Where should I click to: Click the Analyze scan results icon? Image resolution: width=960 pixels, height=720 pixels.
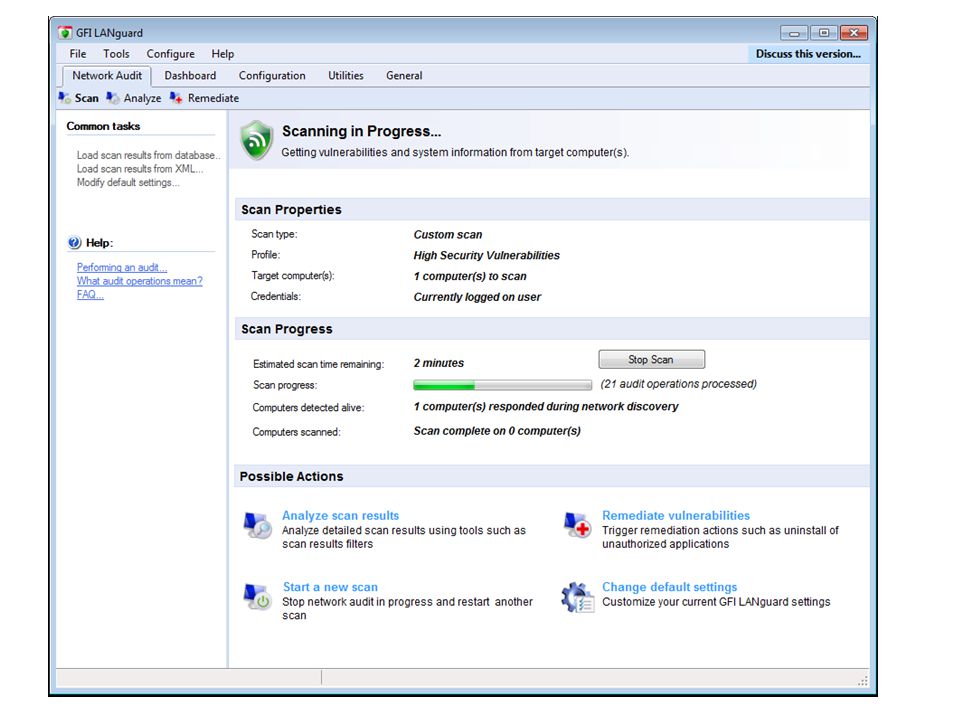point(258,525)
